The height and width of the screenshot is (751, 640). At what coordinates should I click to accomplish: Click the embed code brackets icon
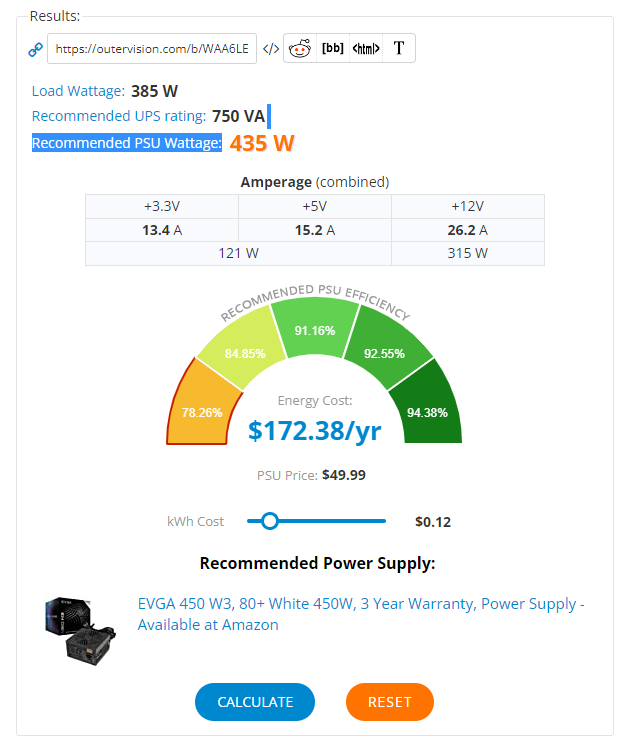(x=271, y=49)
